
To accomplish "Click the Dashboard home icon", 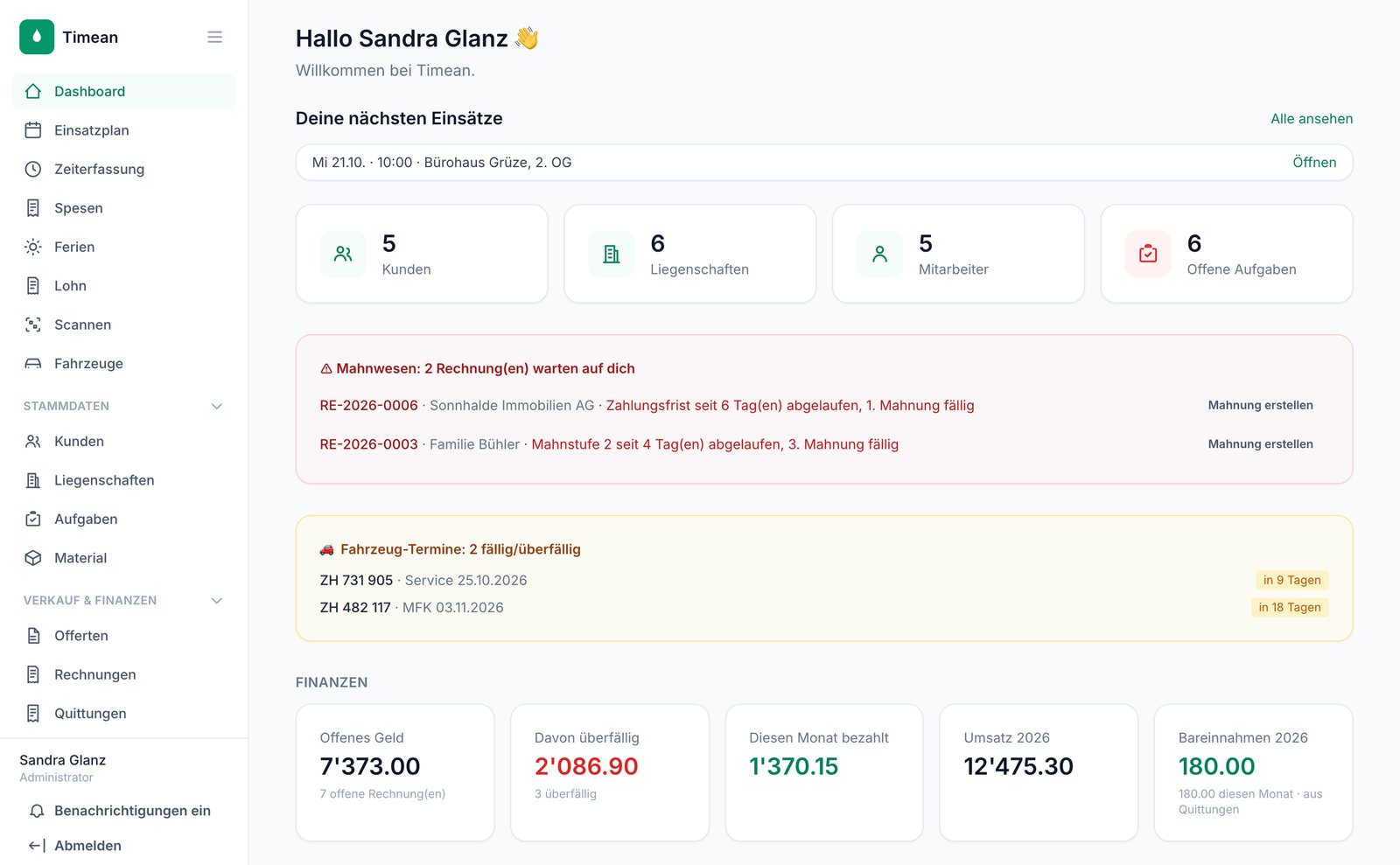I will tap(33, 91).
